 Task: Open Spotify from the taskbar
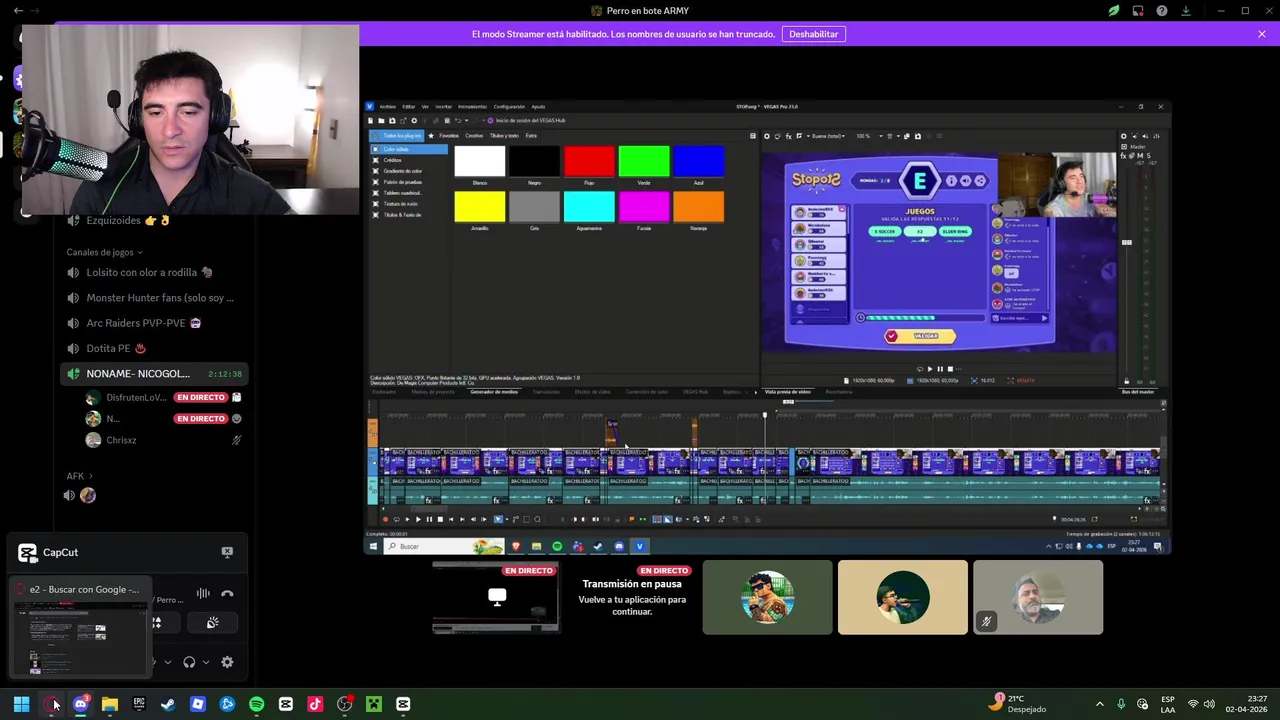point(256,704)
